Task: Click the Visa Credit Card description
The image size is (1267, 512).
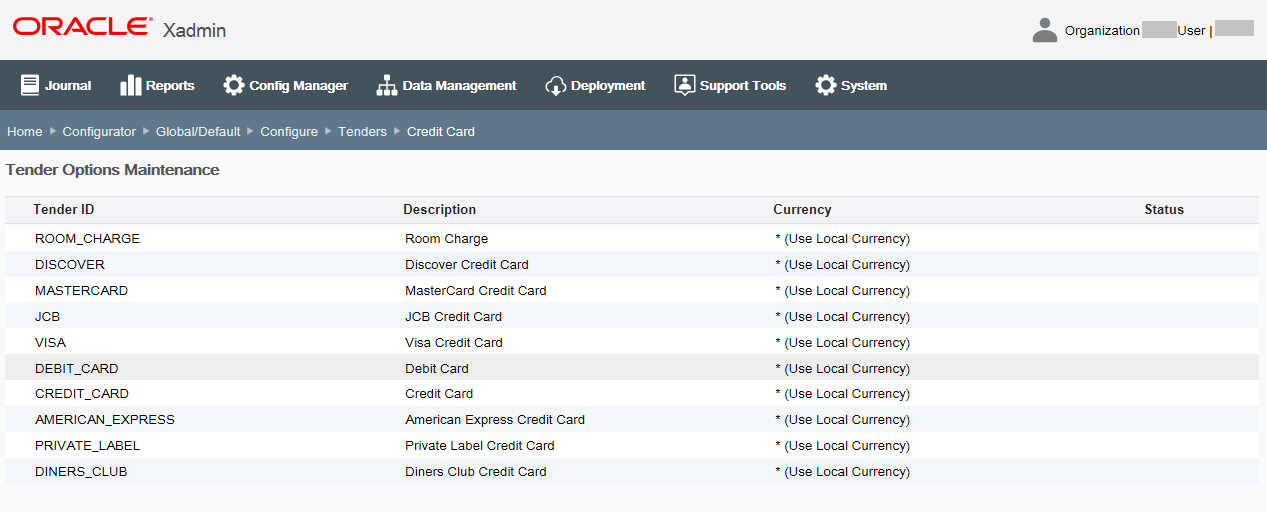Action: pyautogui.click(x=454, y=343)
